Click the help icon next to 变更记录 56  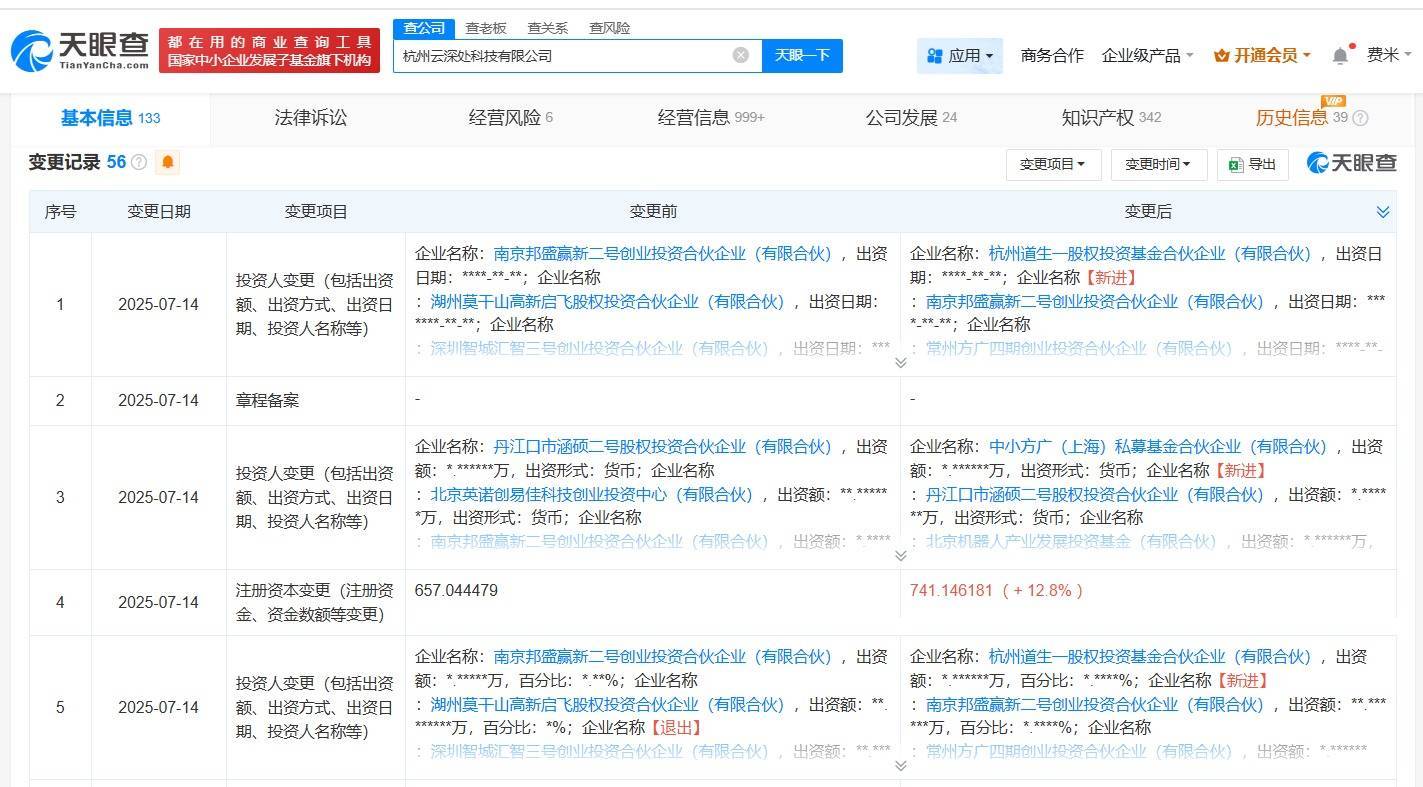coord(139,162)
